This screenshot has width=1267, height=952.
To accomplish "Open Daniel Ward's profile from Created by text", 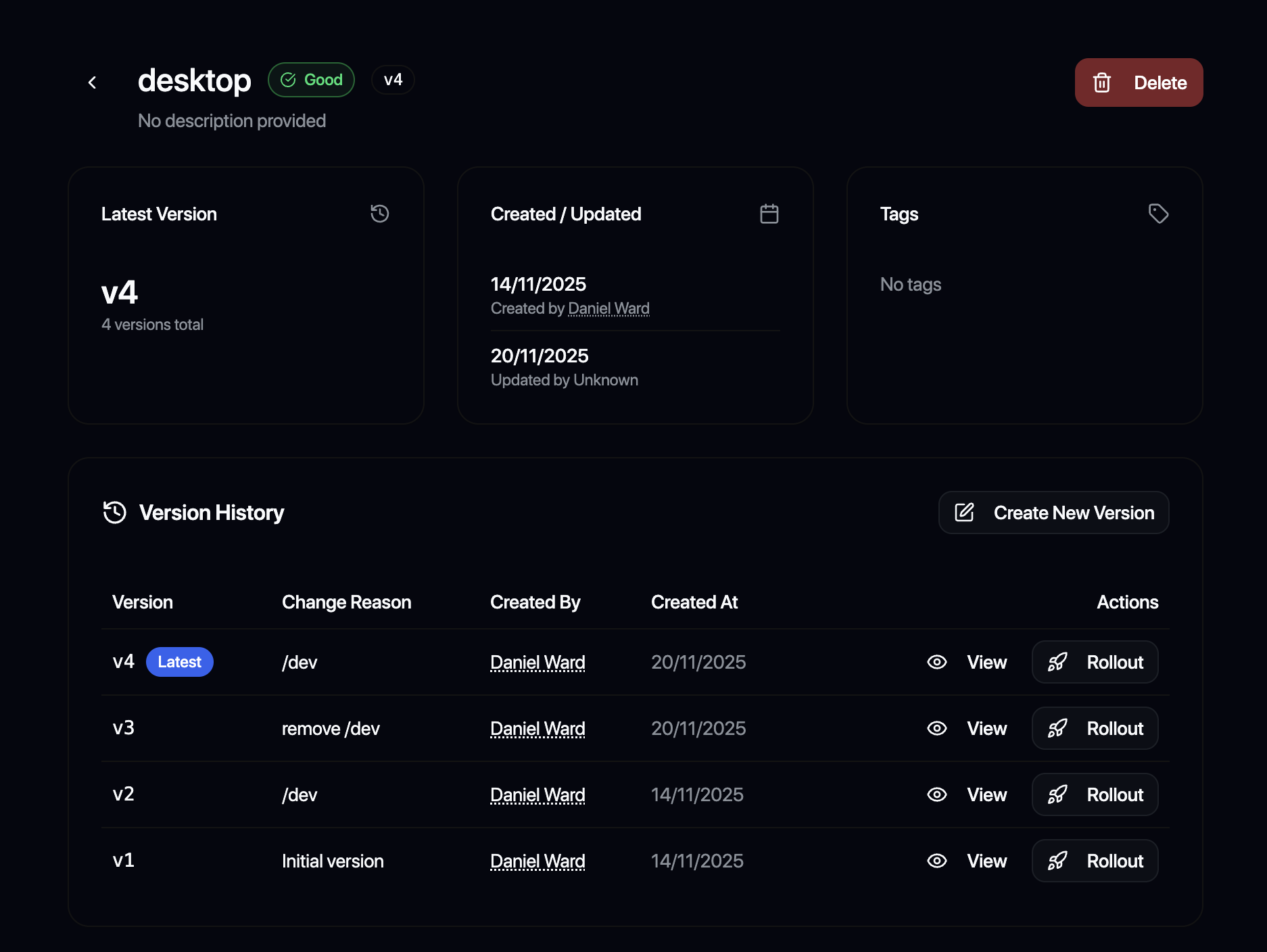I will [x=608, y=308].
